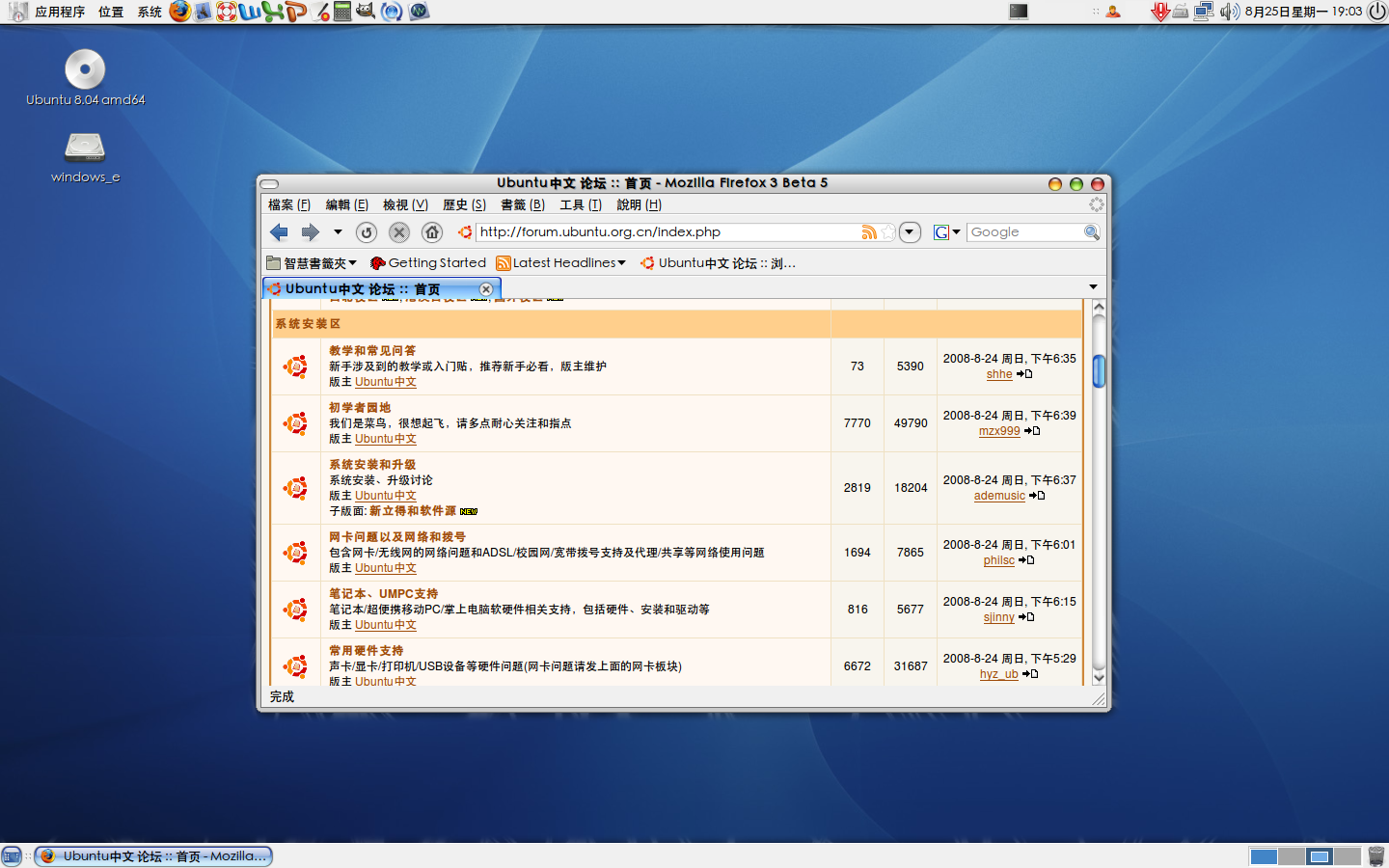Open the 新立得和软件源 subforum link
1389x868 pixels.
pos(413,511)
